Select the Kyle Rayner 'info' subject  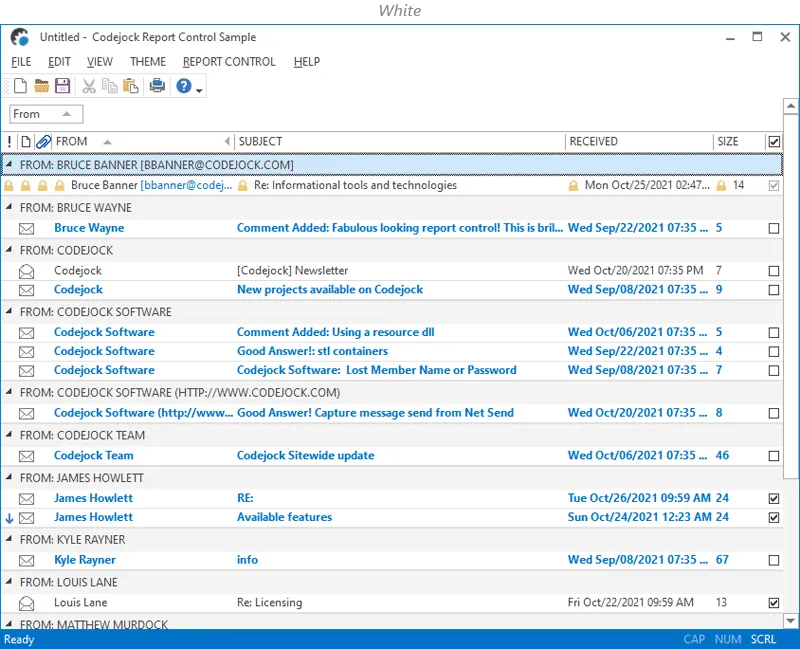tap(247, 560)
